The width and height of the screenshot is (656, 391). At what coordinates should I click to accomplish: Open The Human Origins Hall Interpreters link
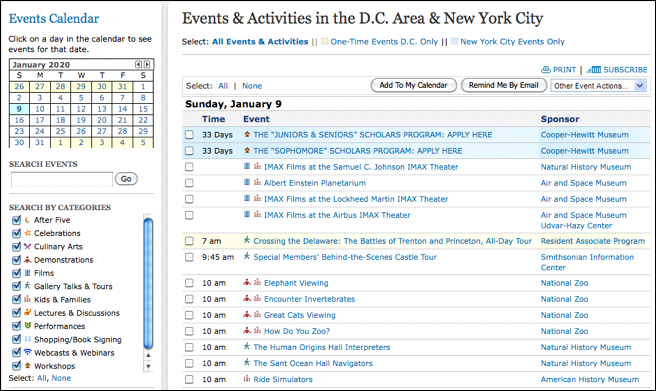[322, 347]
